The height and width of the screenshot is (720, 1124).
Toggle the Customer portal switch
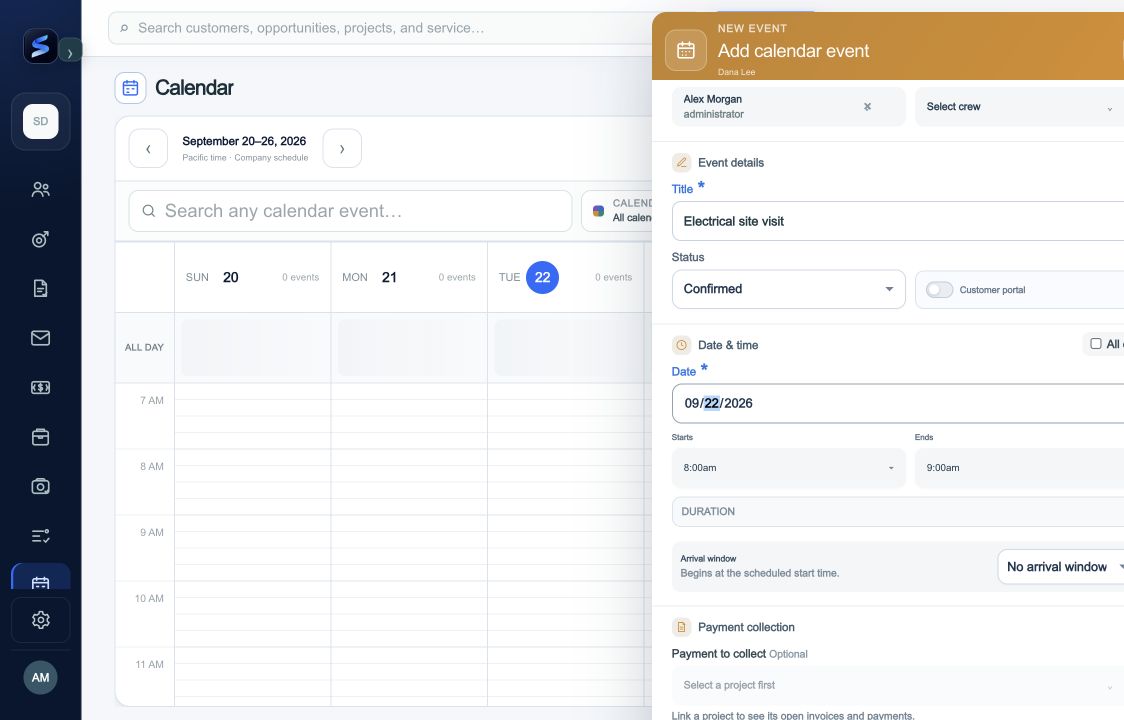click(939, 290)
